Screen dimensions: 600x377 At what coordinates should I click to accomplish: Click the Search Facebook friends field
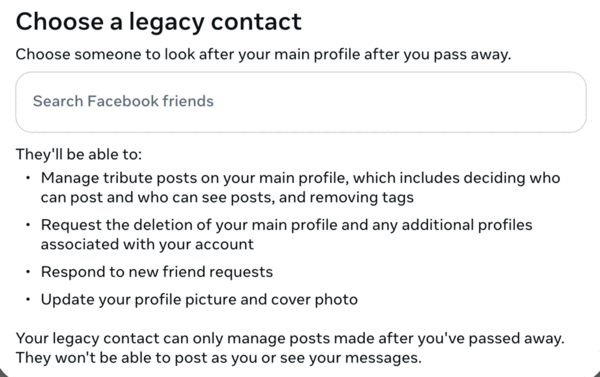(301, 102)
